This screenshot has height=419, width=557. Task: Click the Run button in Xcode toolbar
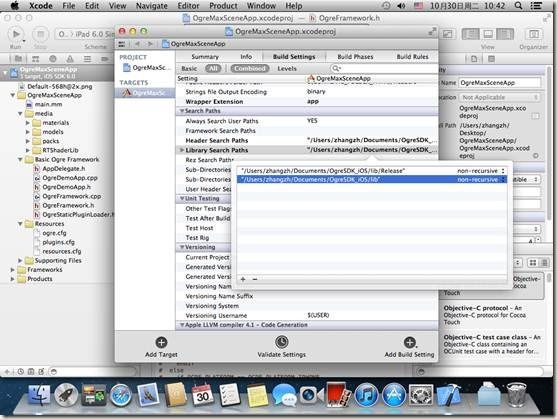(16, 34)
